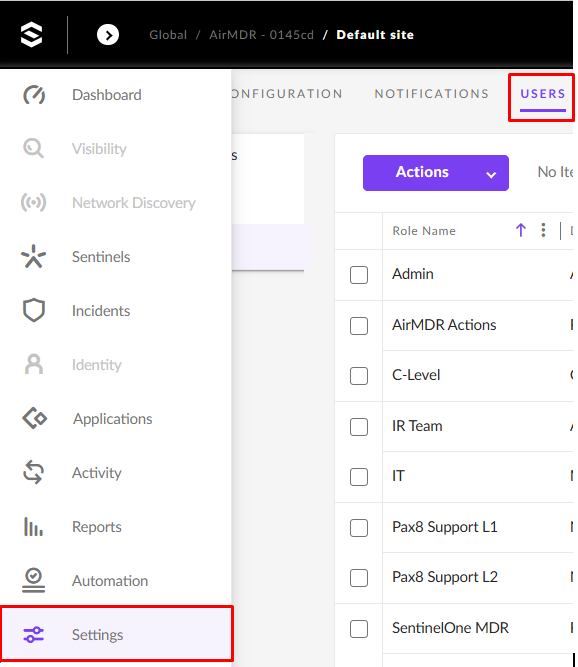The image size is (578, 667).
Task: Select the SentinelOne MDR role checkbox
Action: (x=359, y=629)
